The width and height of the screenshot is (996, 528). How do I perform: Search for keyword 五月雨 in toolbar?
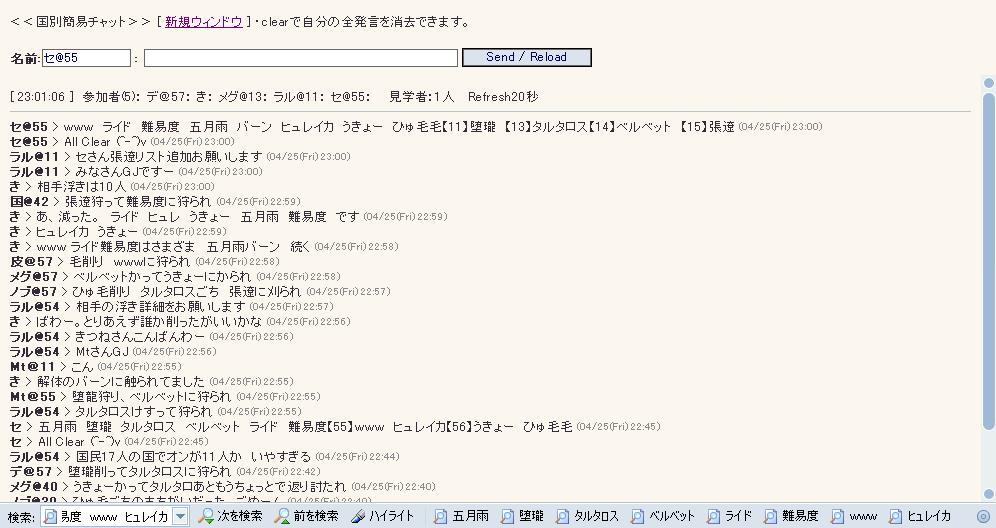(x=461, y=516)
